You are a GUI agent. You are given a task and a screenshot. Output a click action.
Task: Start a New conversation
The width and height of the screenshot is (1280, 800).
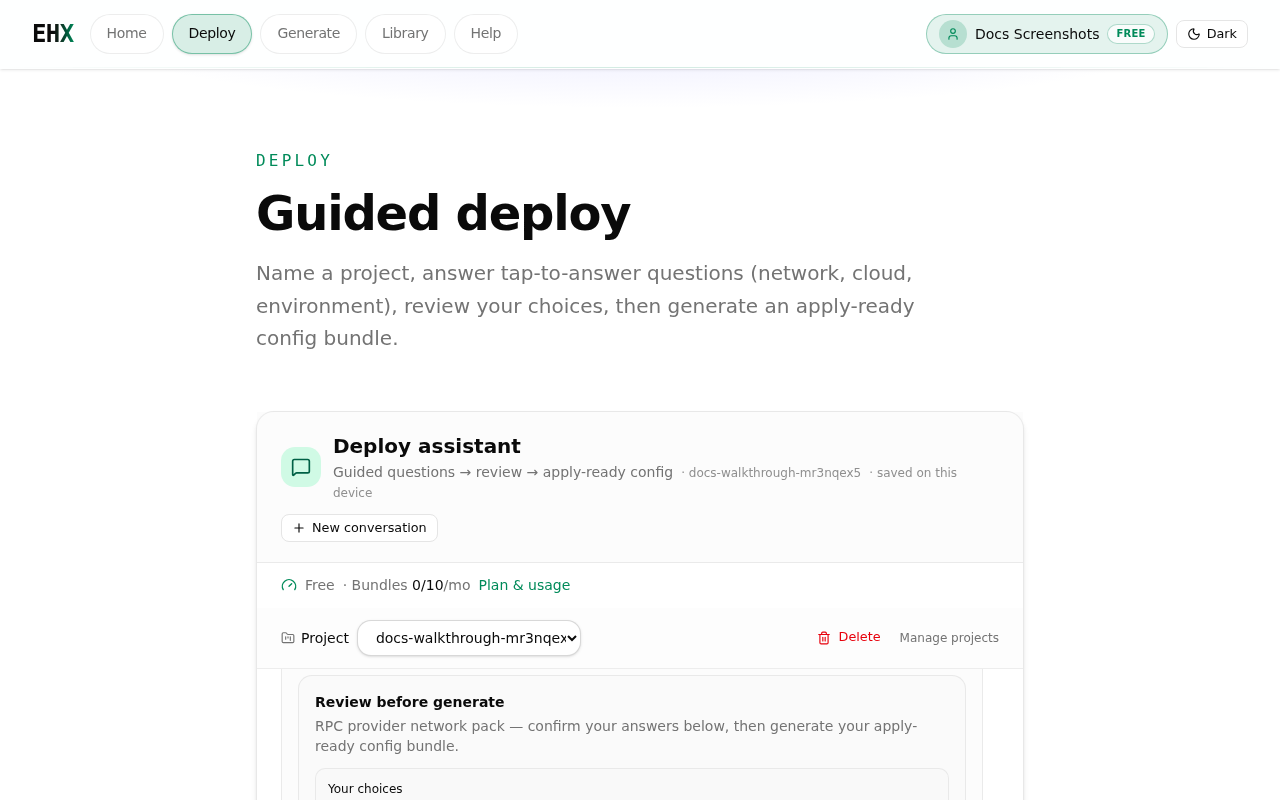pos(359,528)
